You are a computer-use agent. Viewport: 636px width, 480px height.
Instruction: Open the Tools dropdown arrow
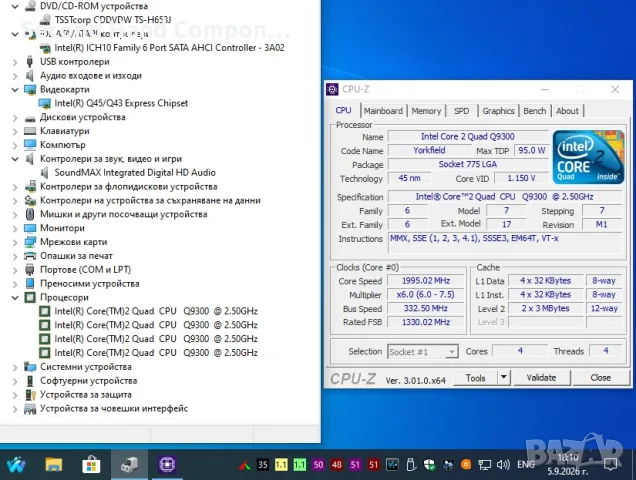coord(503,378)
